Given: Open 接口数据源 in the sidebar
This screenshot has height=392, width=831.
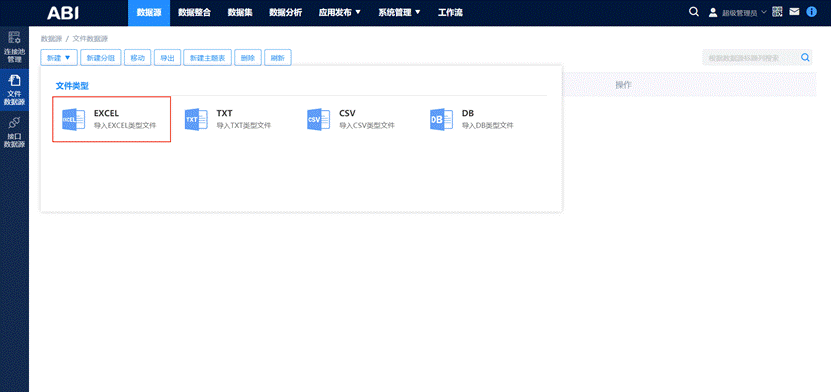Looking at the screenshot, I should pyautogui.click(x=14, y=132).
